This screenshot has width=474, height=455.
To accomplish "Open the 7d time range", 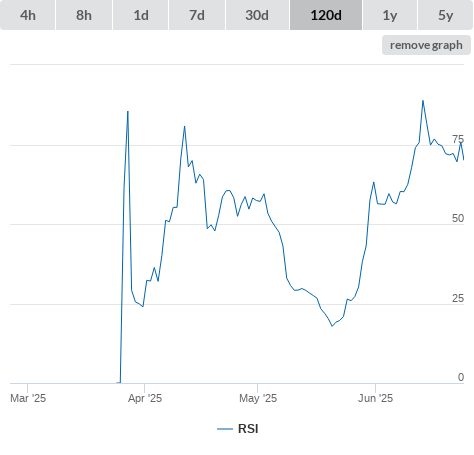I will [x=197, y=15].
